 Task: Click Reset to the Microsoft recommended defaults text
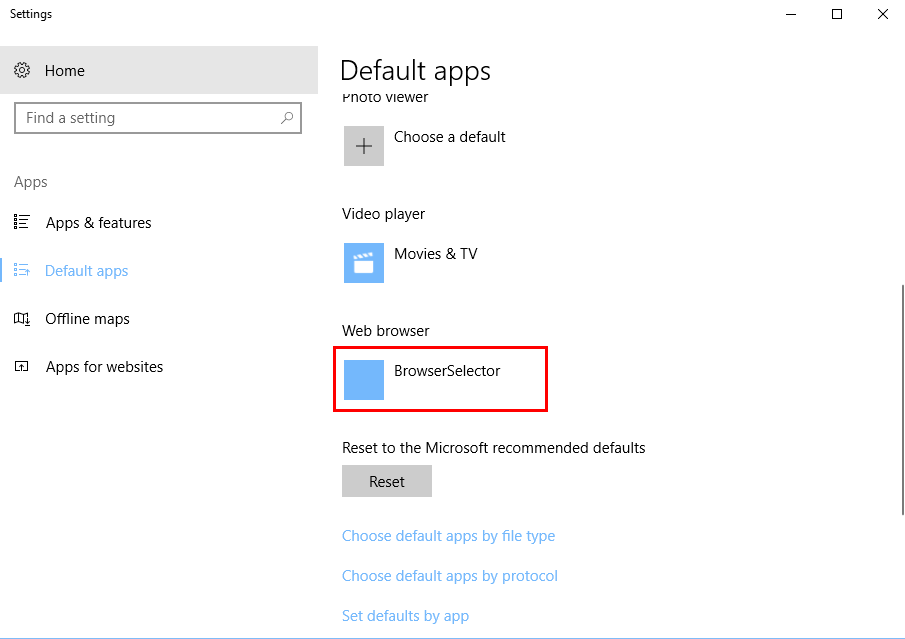pyautogui.click(x=493, y=448)
